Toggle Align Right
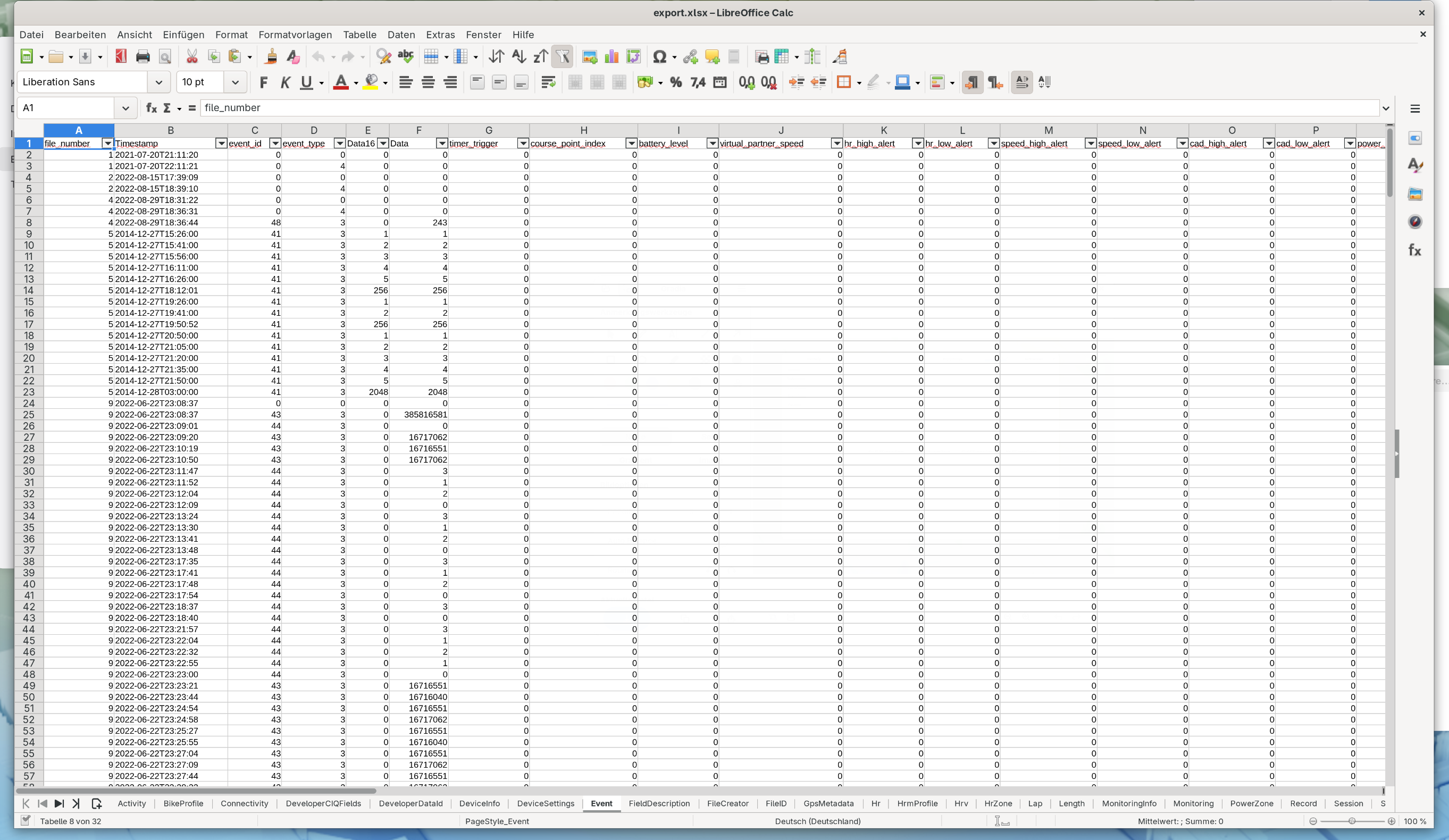Screen dimensions: 1449x840 (450, 82)
